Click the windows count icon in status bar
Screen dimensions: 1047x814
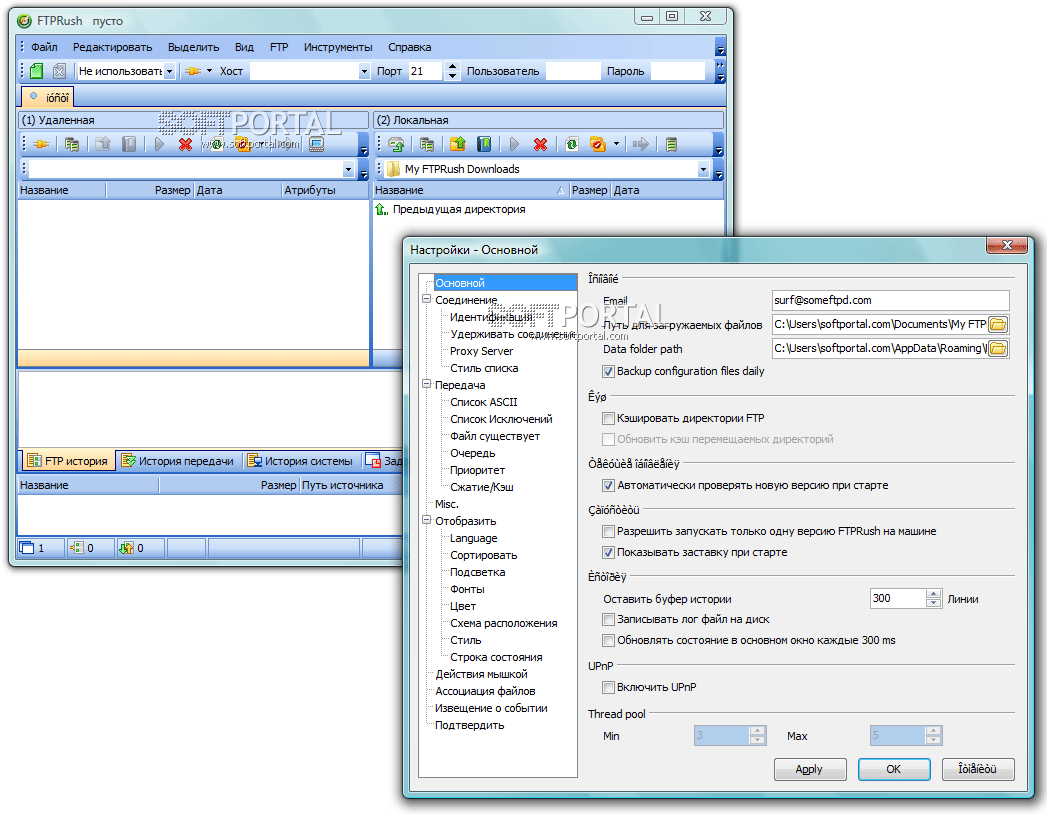pos(27,548)
